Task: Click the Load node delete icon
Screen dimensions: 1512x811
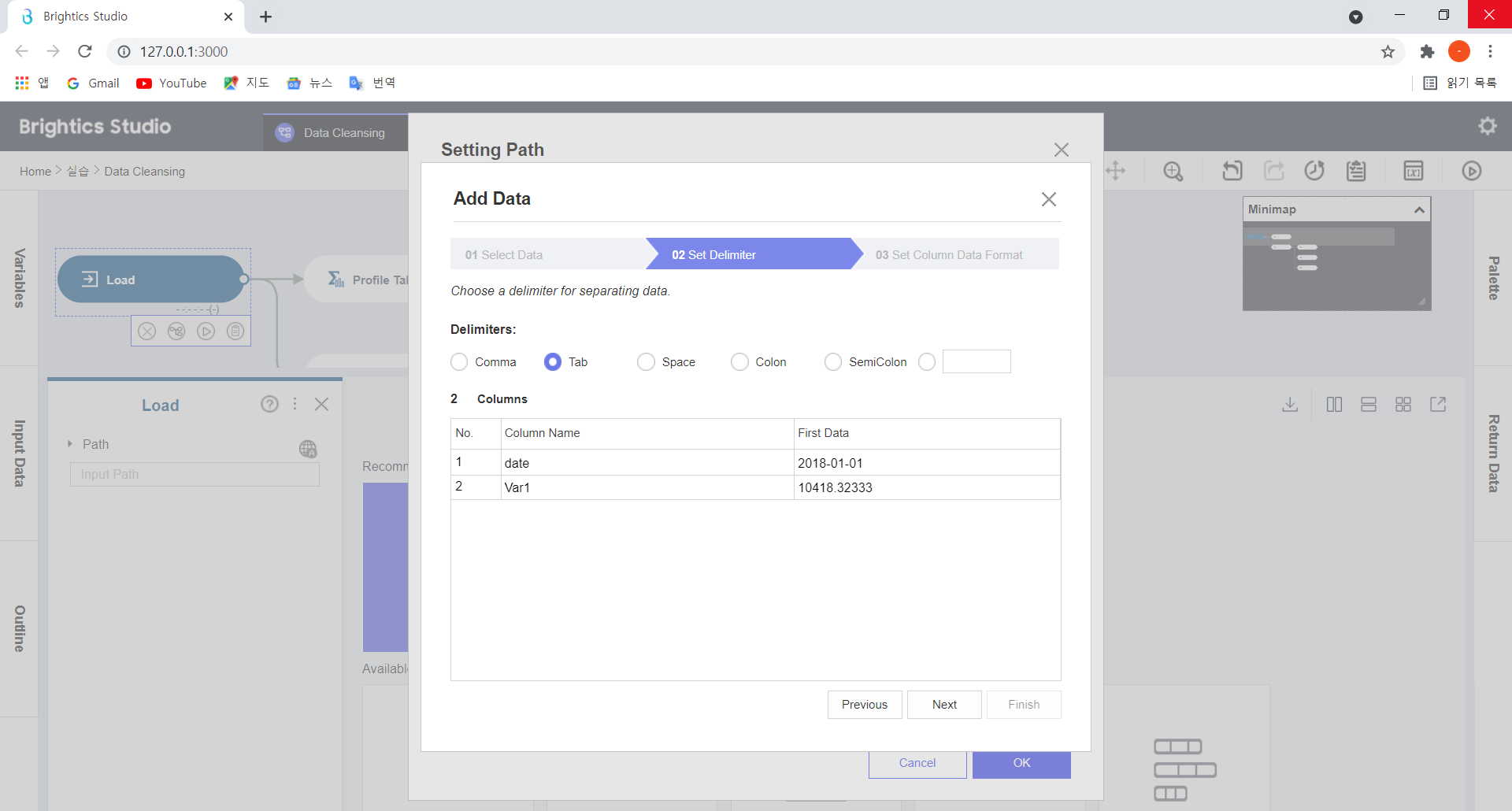Action: pos(147,331)
